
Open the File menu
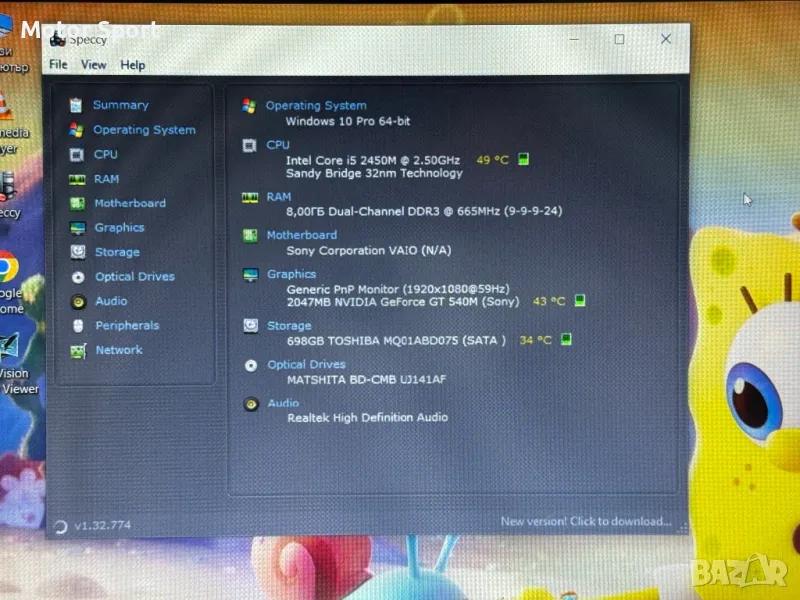pos(59,65)
